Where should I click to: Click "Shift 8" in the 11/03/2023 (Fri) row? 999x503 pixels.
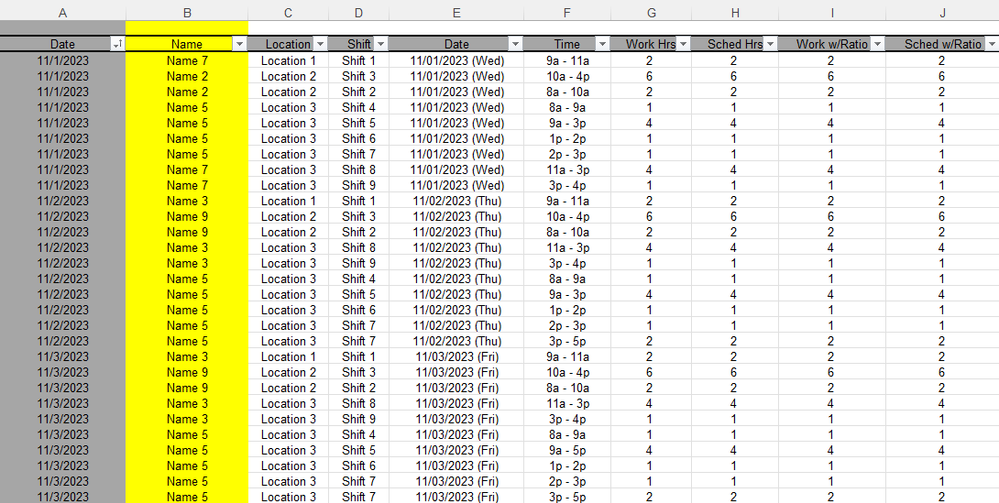pyautogui.click(x=359, y=404)
